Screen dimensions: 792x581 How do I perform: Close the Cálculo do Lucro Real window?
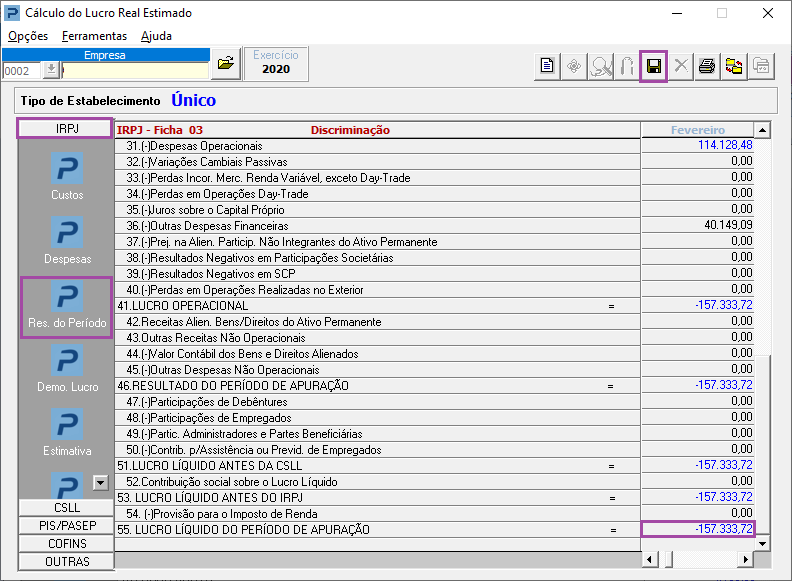point(768,13)
